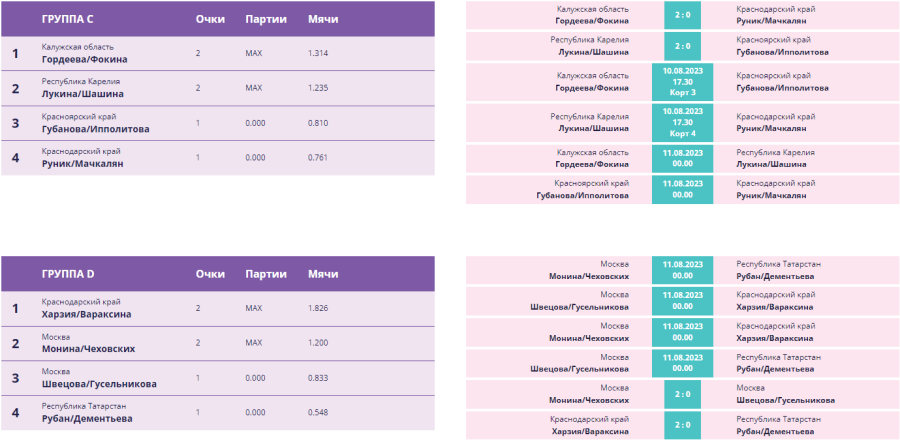Open the match scheduled on Корт 4
This screenshot has width=900, height=442.
coord(682,123)
